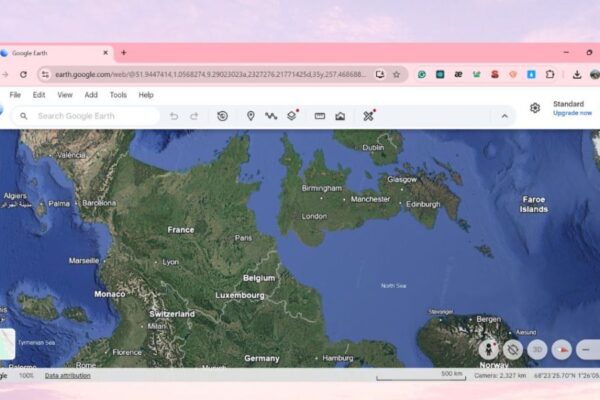Open the Google Earth settings gear
600x400 pixels.
tap(535, 108)
